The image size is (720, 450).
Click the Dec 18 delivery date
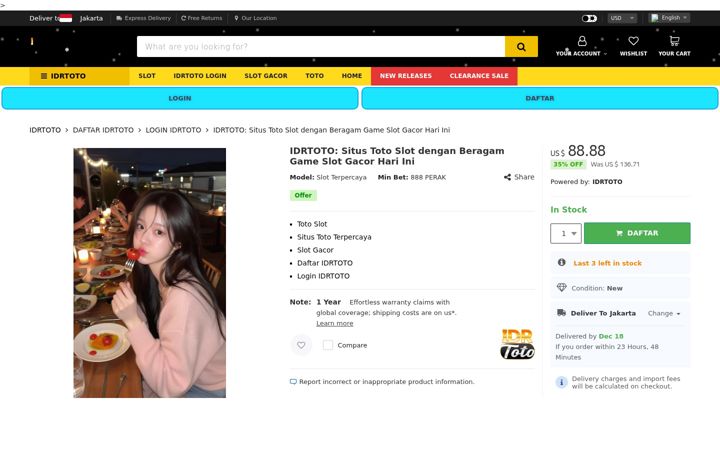click(x=611, y=336)
